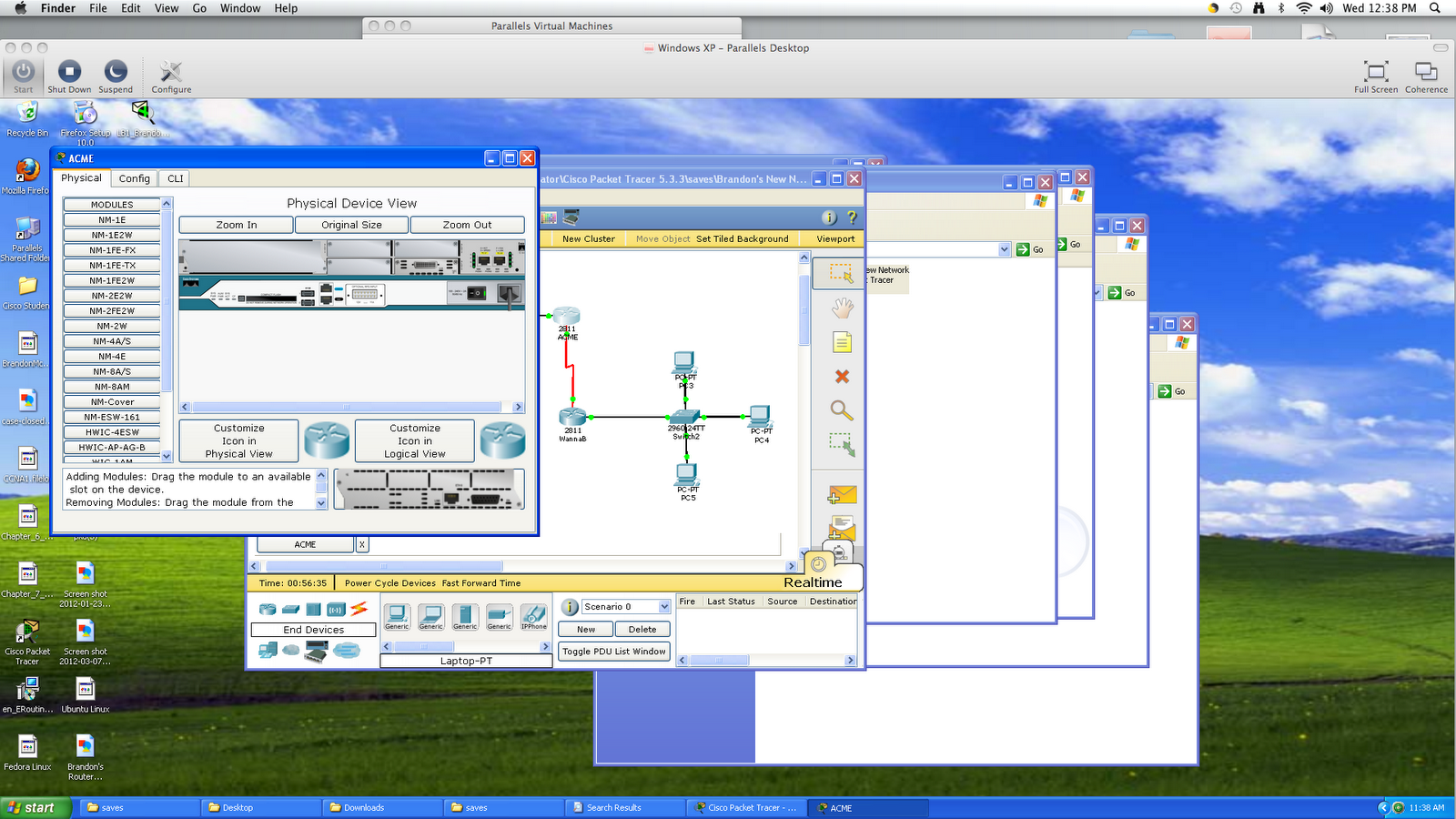This screenshot has height=819, width=1456.
Task: Click the down arrow of the modules list scrollbar
Action: 167,456
